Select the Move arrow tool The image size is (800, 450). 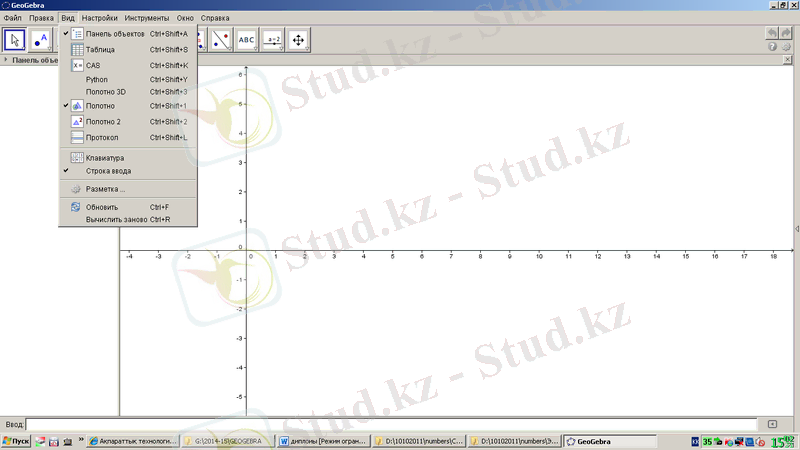[x=14, y=40]
